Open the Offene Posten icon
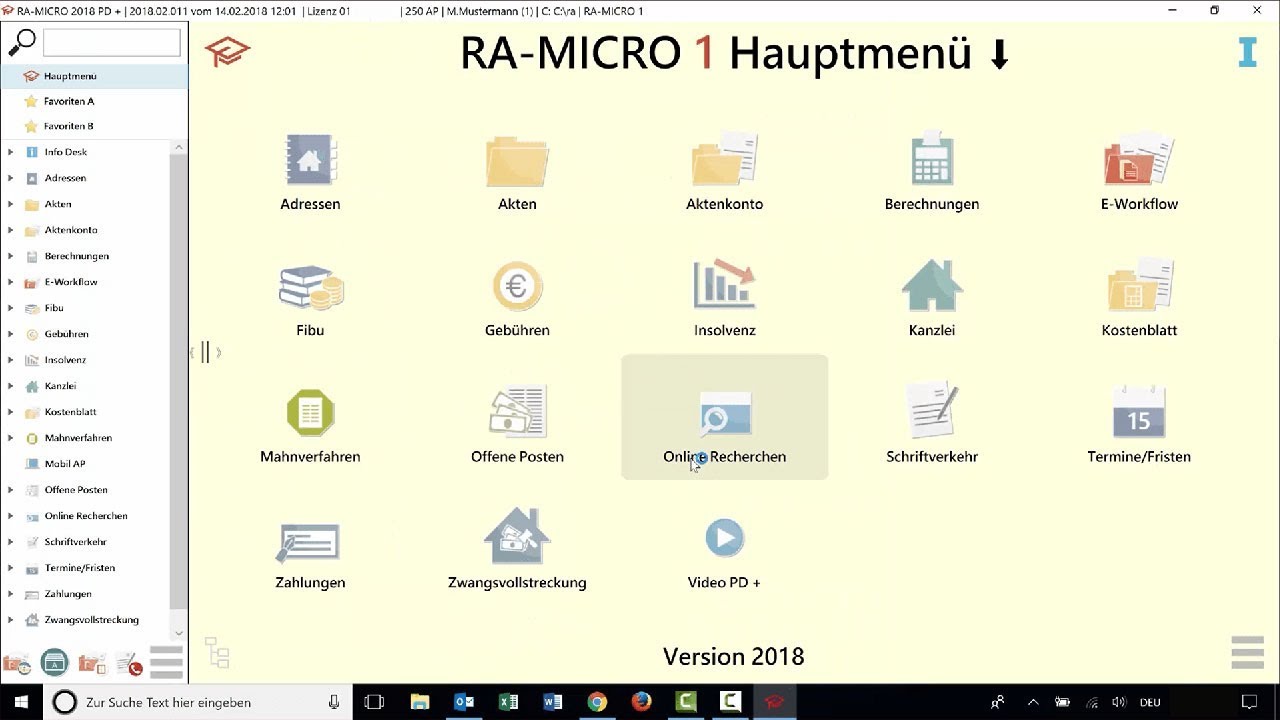 click(517, 412)
